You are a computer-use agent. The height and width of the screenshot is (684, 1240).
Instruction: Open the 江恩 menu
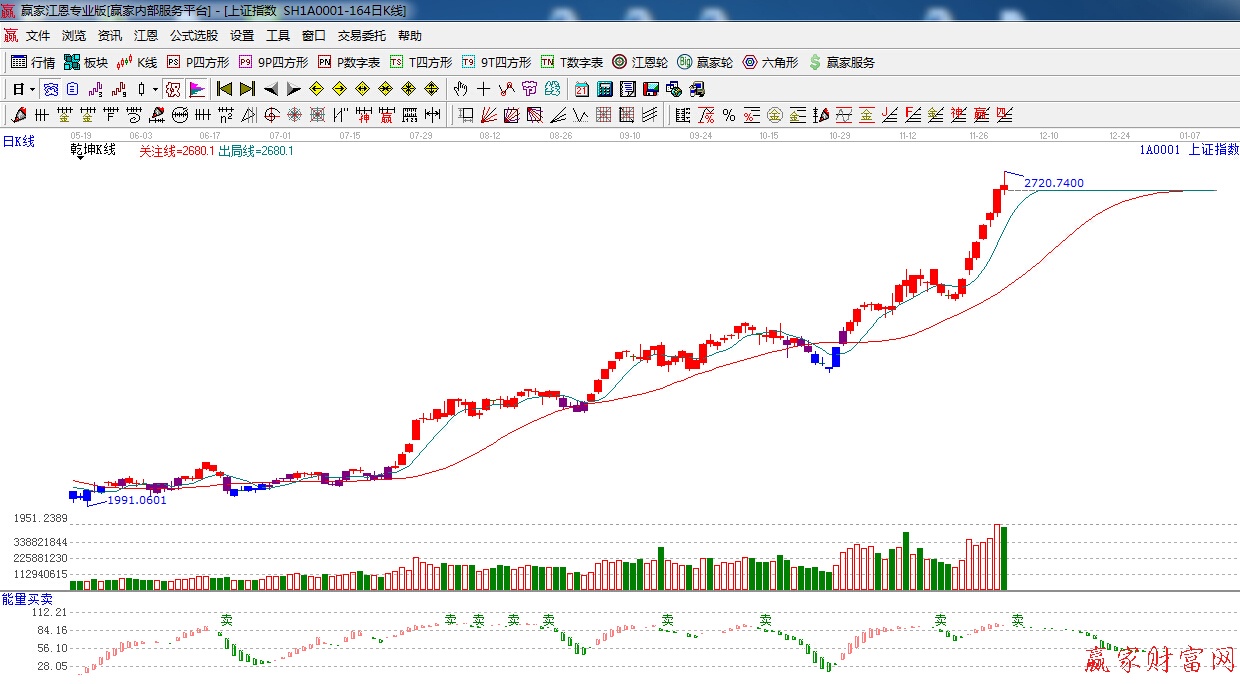pyautogui.click(x=146, y=36)
